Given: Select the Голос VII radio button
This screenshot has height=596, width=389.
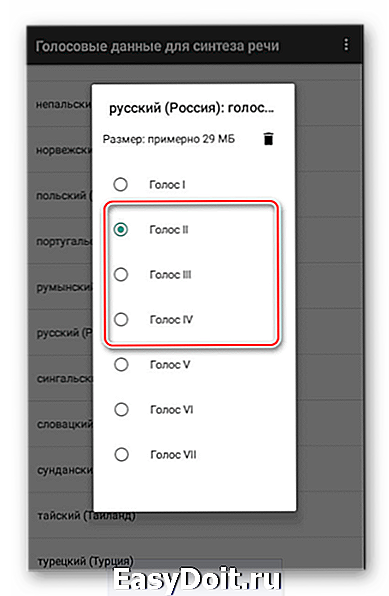Looking at the screenshot, I should coord(121,454).
